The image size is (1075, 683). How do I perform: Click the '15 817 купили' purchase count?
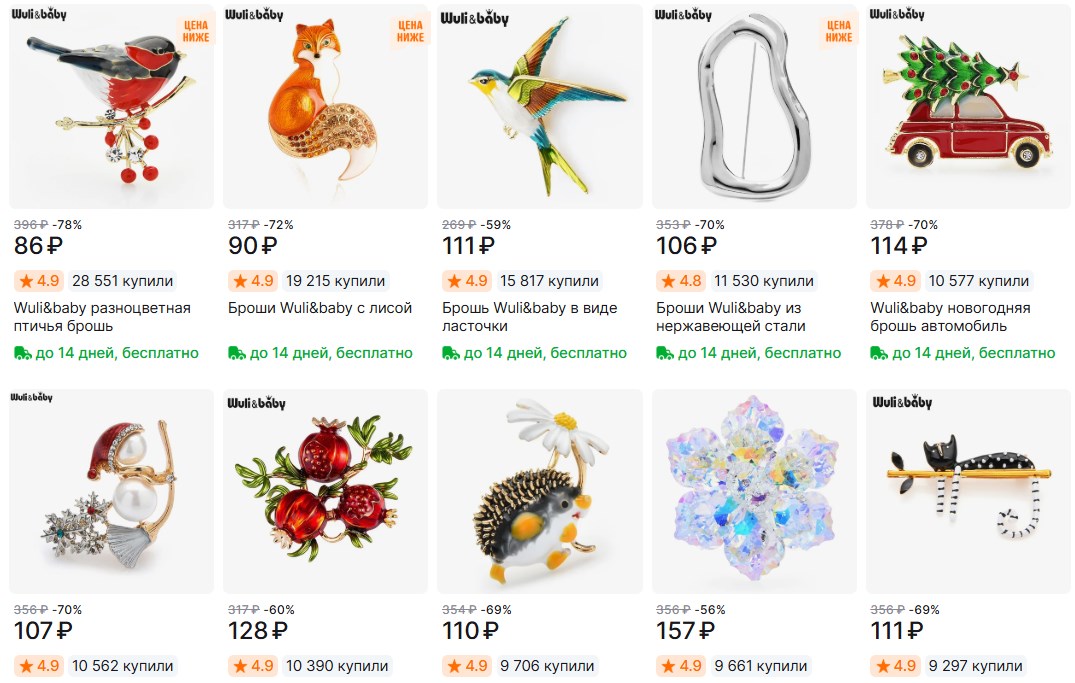tap(549, 280)
